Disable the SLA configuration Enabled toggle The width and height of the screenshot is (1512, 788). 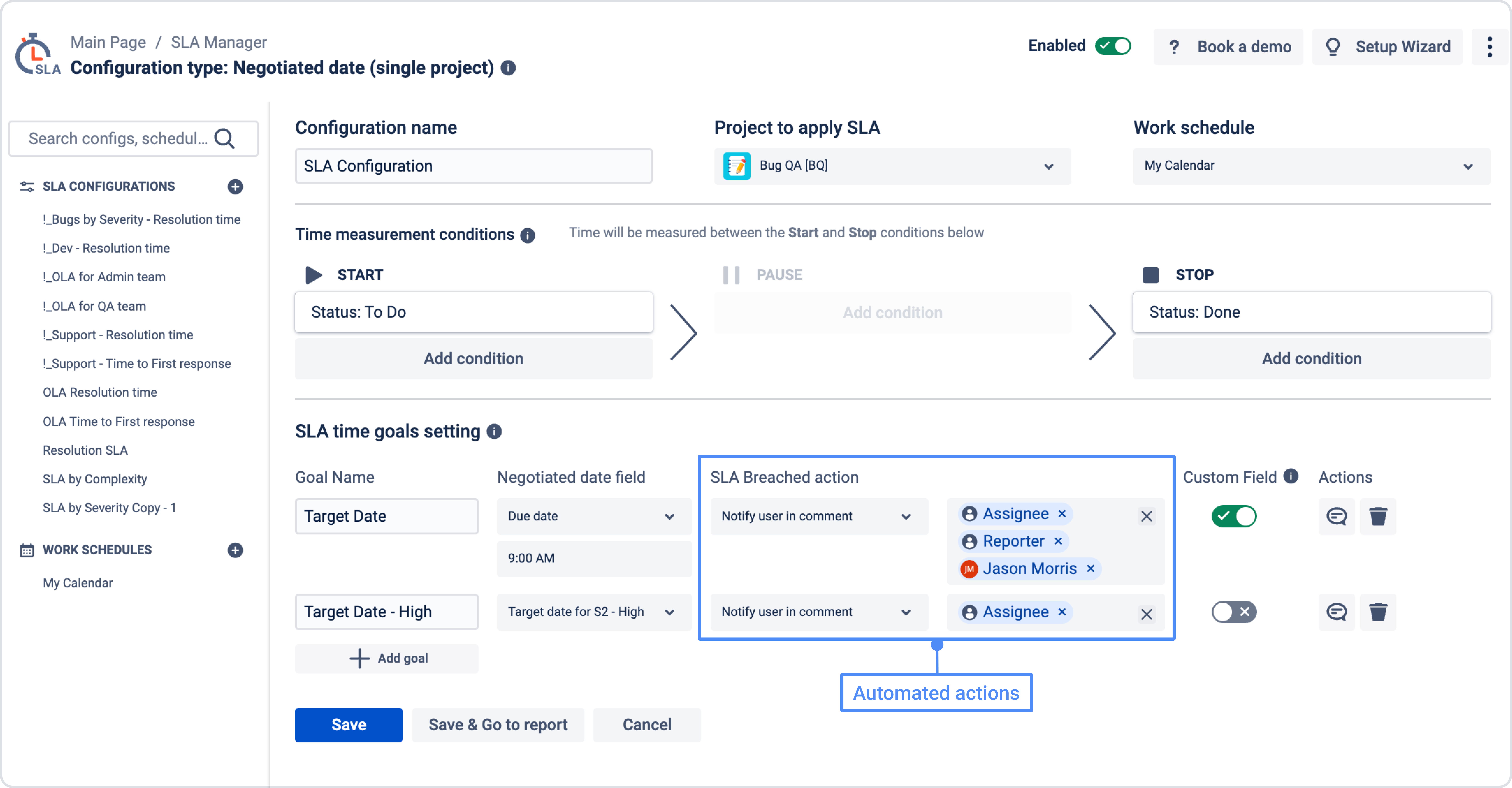(x=1113, y=46)
